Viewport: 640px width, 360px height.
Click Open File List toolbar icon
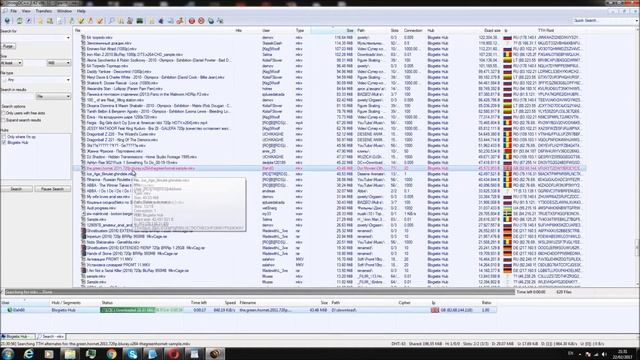coord(151,20)
